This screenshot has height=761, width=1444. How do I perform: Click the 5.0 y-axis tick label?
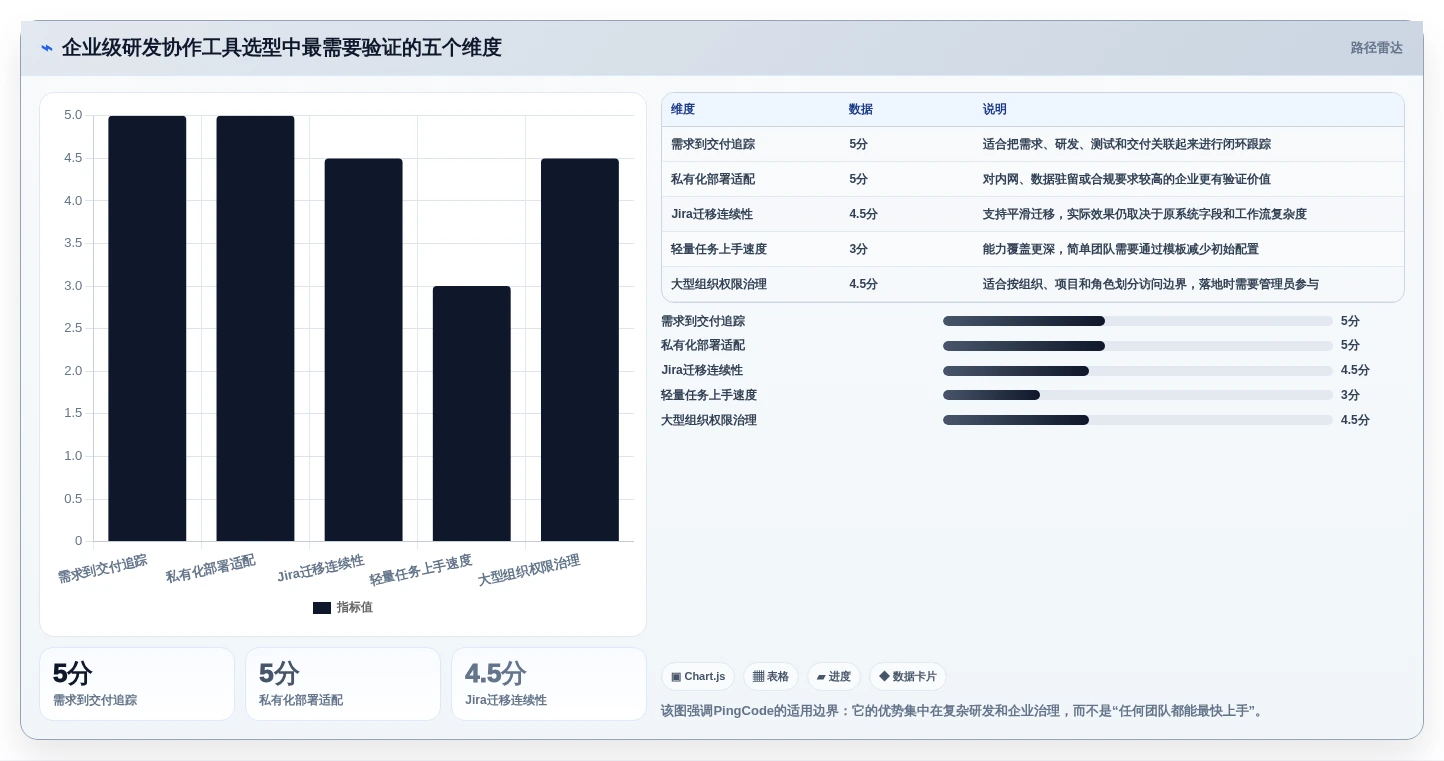coord(73,115)
